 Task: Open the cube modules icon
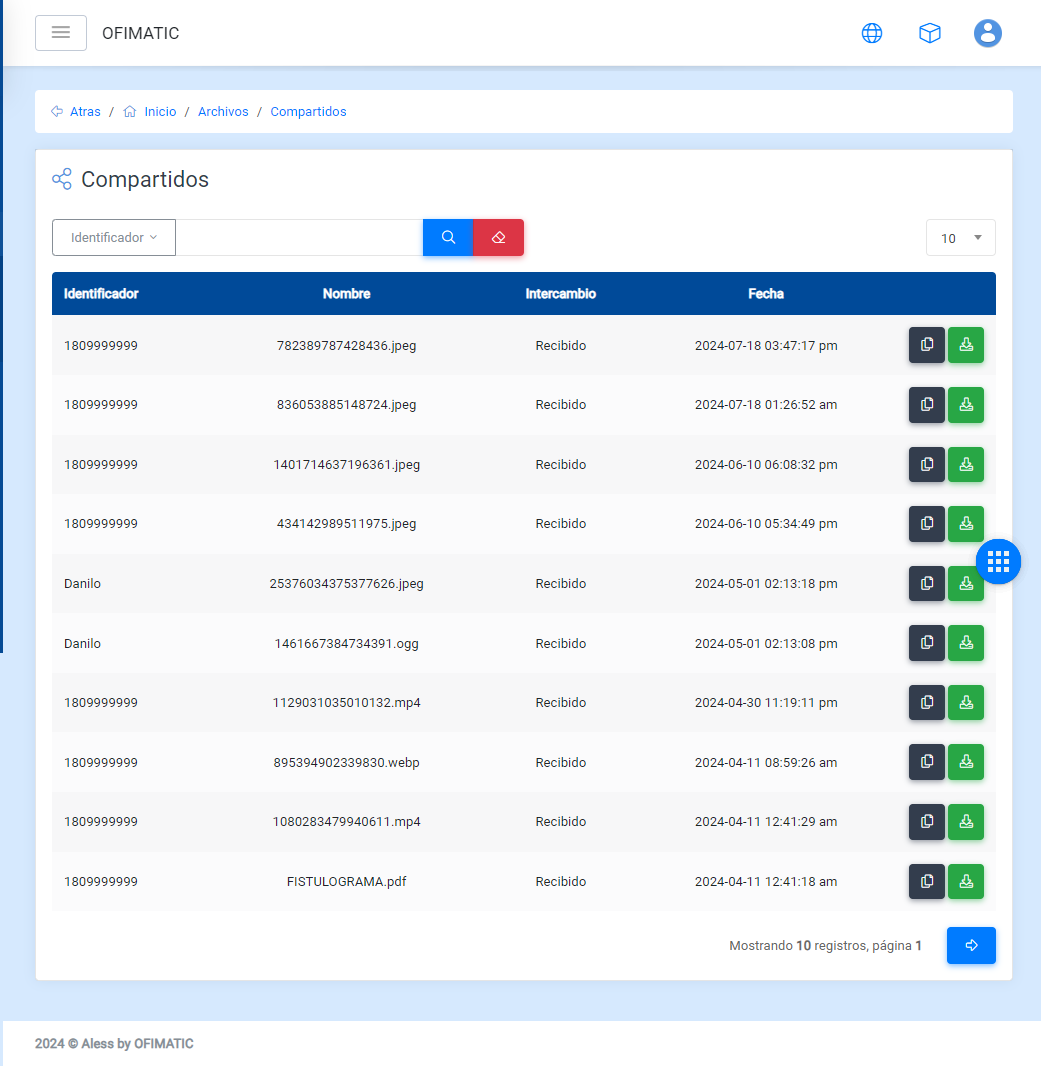click(x=930, y=33)
